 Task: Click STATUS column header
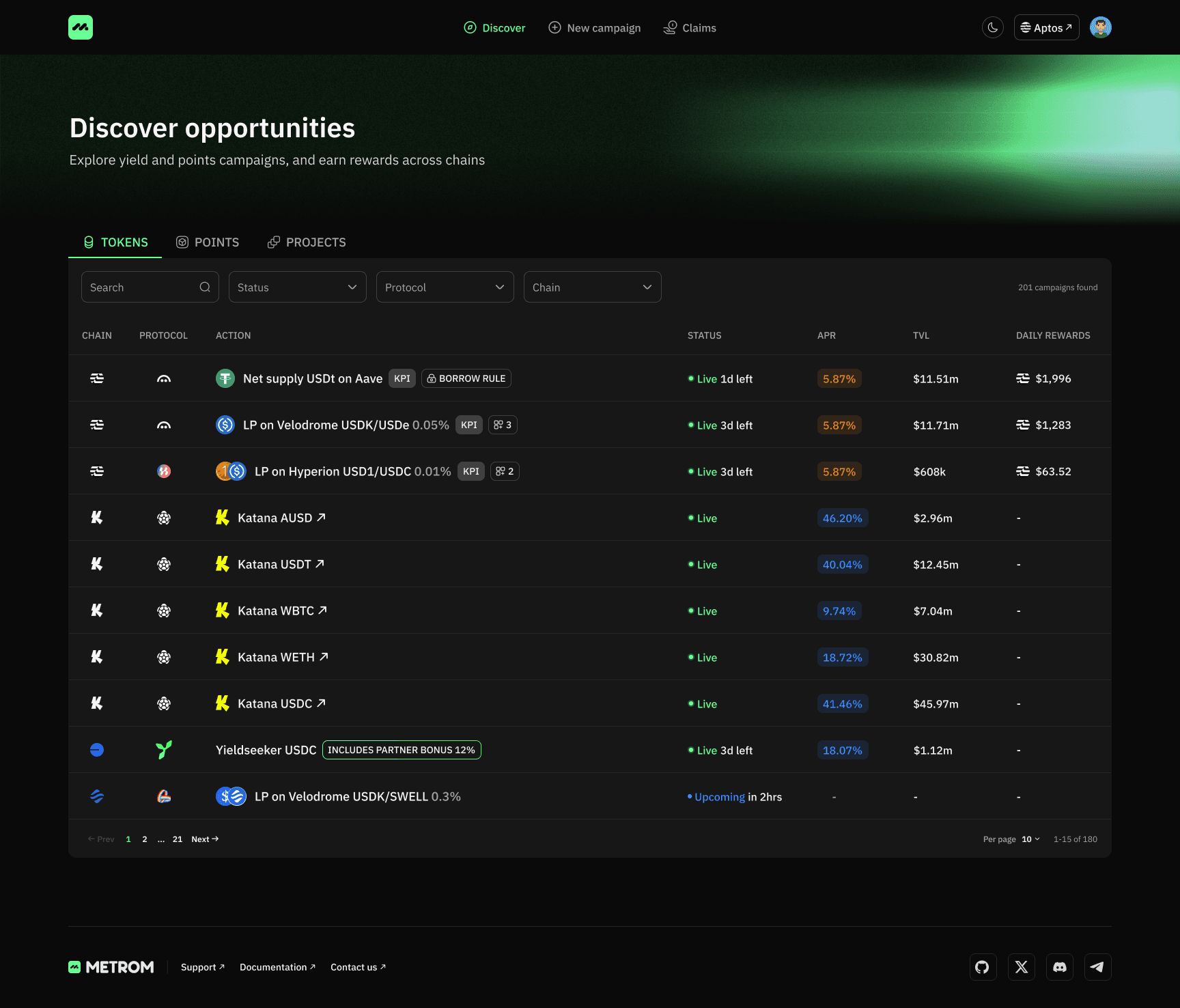(x=704, y=335)
